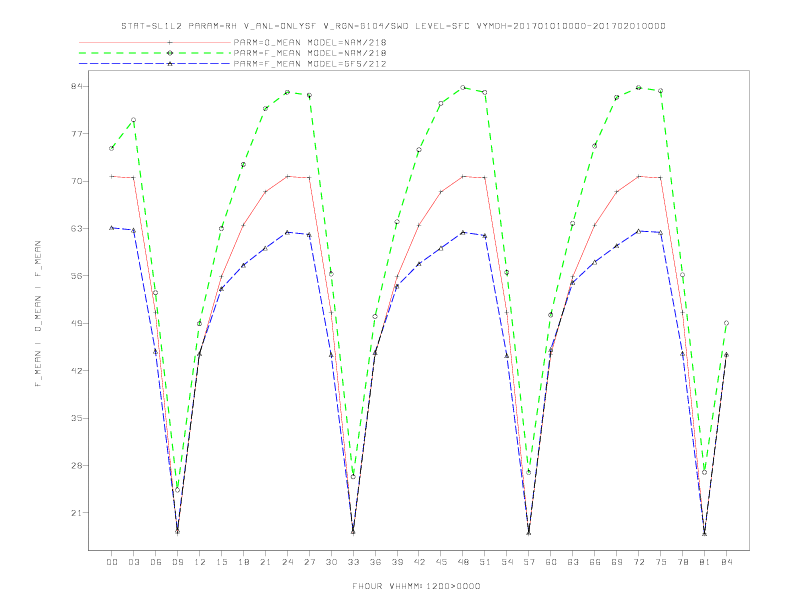The image size is (792, 612).
Task: Click x-axis forecast hour label 51
Action: point(485,562)
